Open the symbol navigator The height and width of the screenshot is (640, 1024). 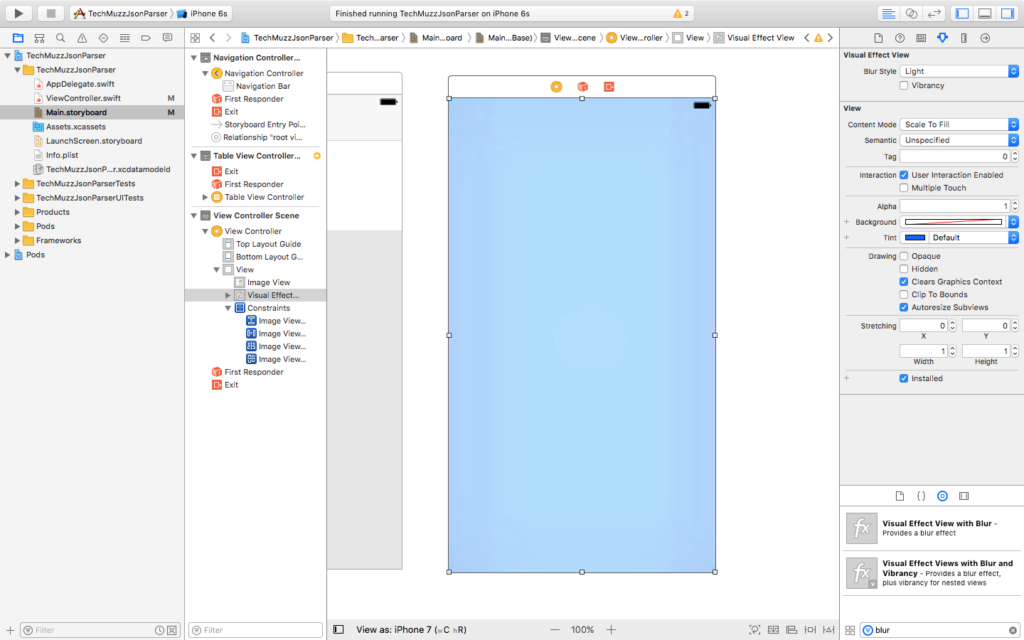coord(39,38)
